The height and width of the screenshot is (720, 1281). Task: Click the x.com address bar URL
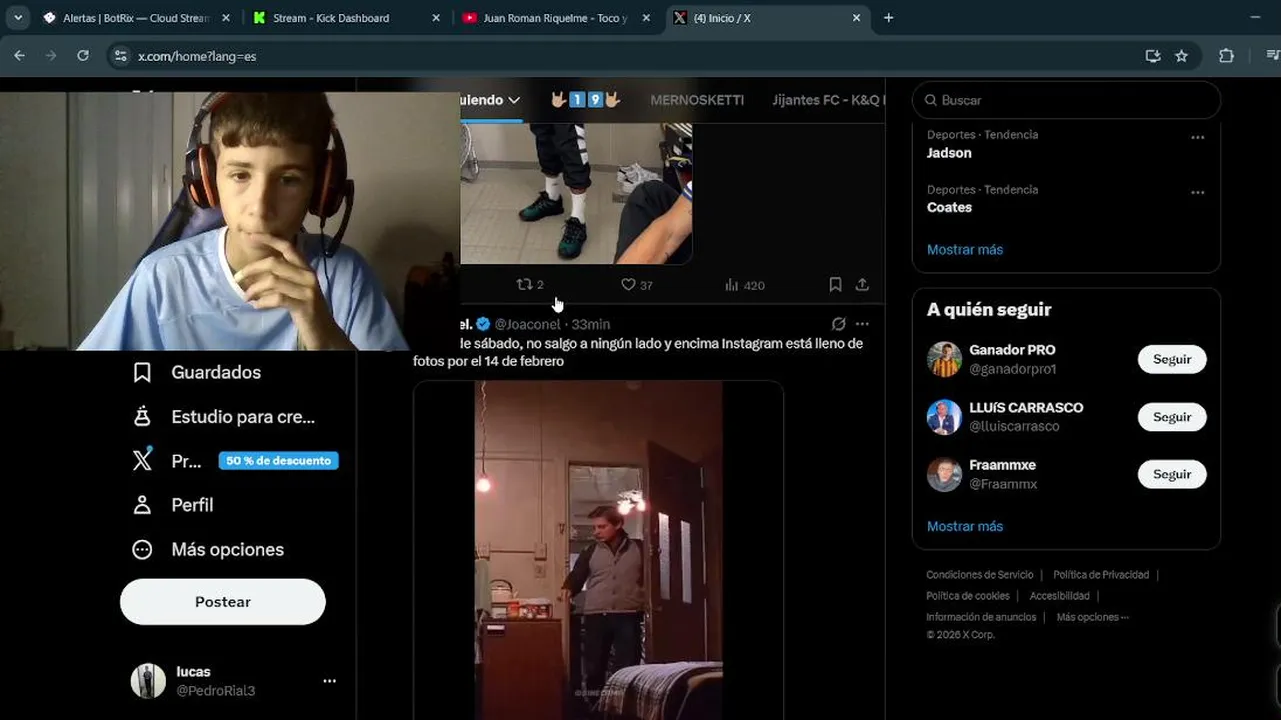(197, 56)
